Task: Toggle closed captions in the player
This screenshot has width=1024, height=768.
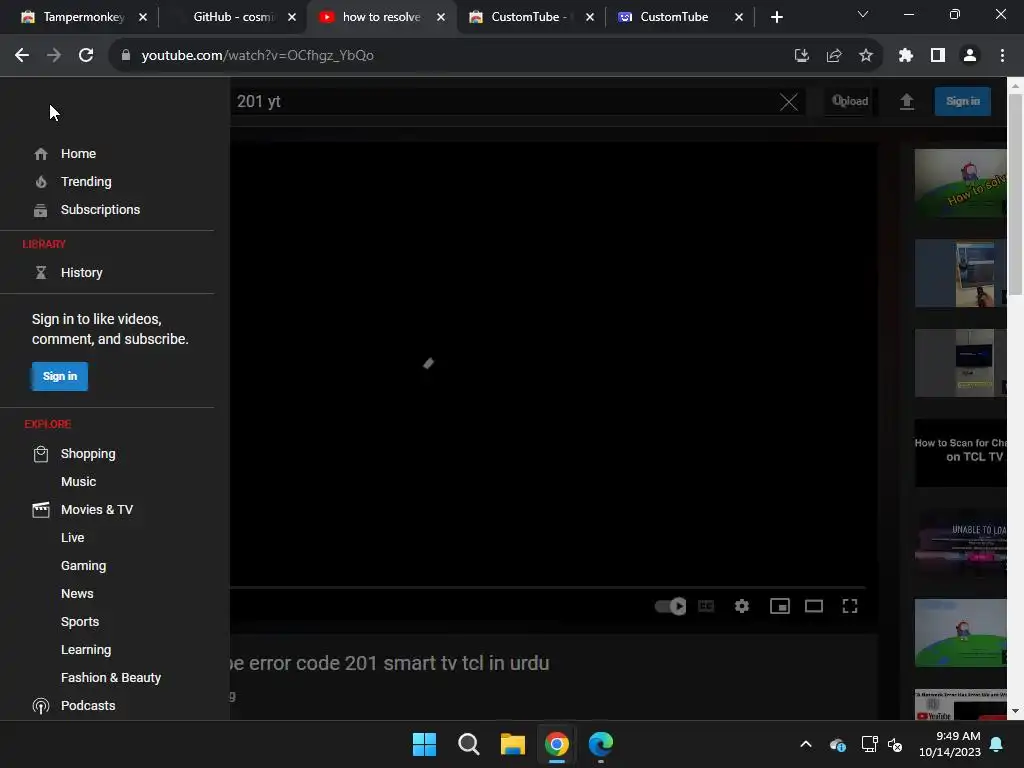Action: (706, 606)
